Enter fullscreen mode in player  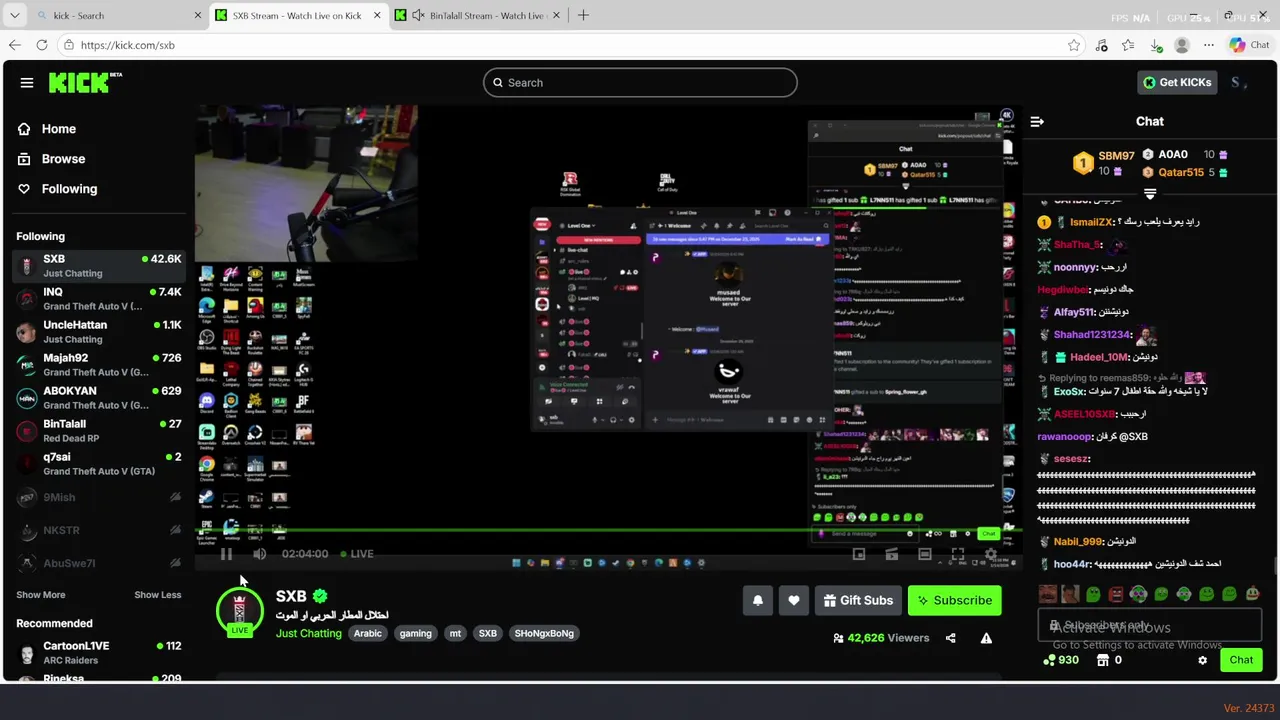[x=958, y=554]
